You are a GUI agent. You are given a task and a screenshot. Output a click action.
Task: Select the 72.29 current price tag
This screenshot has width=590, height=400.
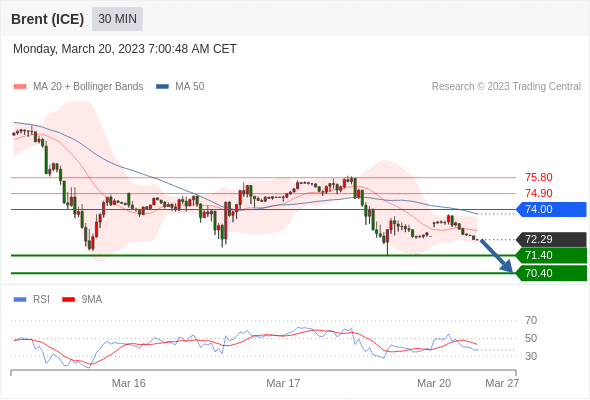[551, 239]
